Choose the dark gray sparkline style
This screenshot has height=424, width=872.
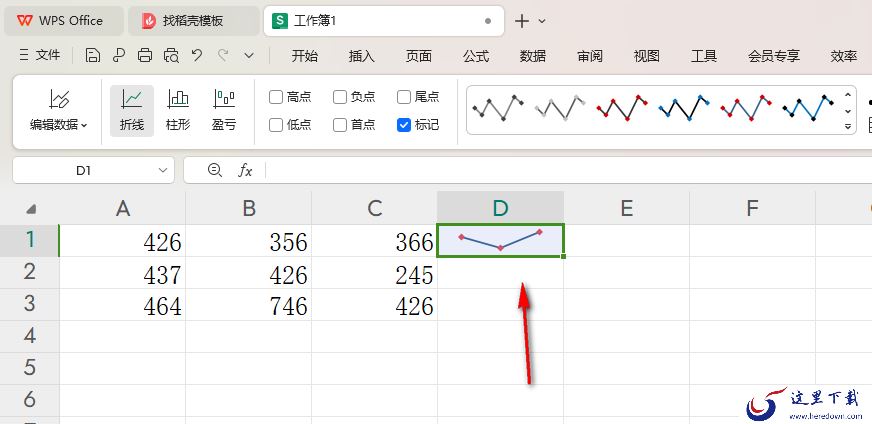pyautogui.click(x=498, y=108)
